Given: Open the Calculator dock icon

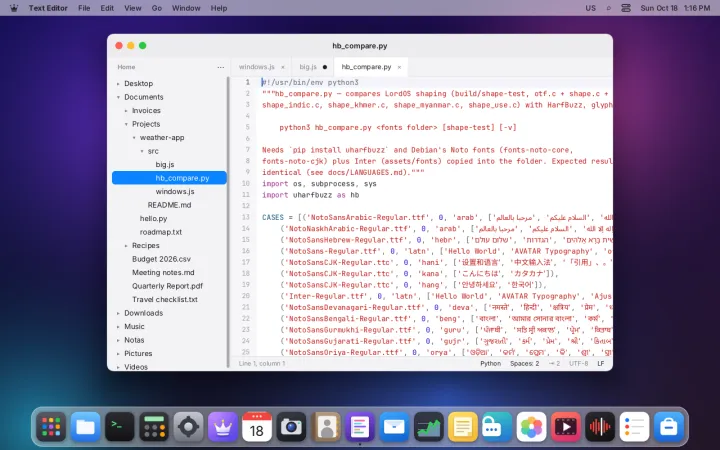Looking at the screenshot, I should pos(154,427).
